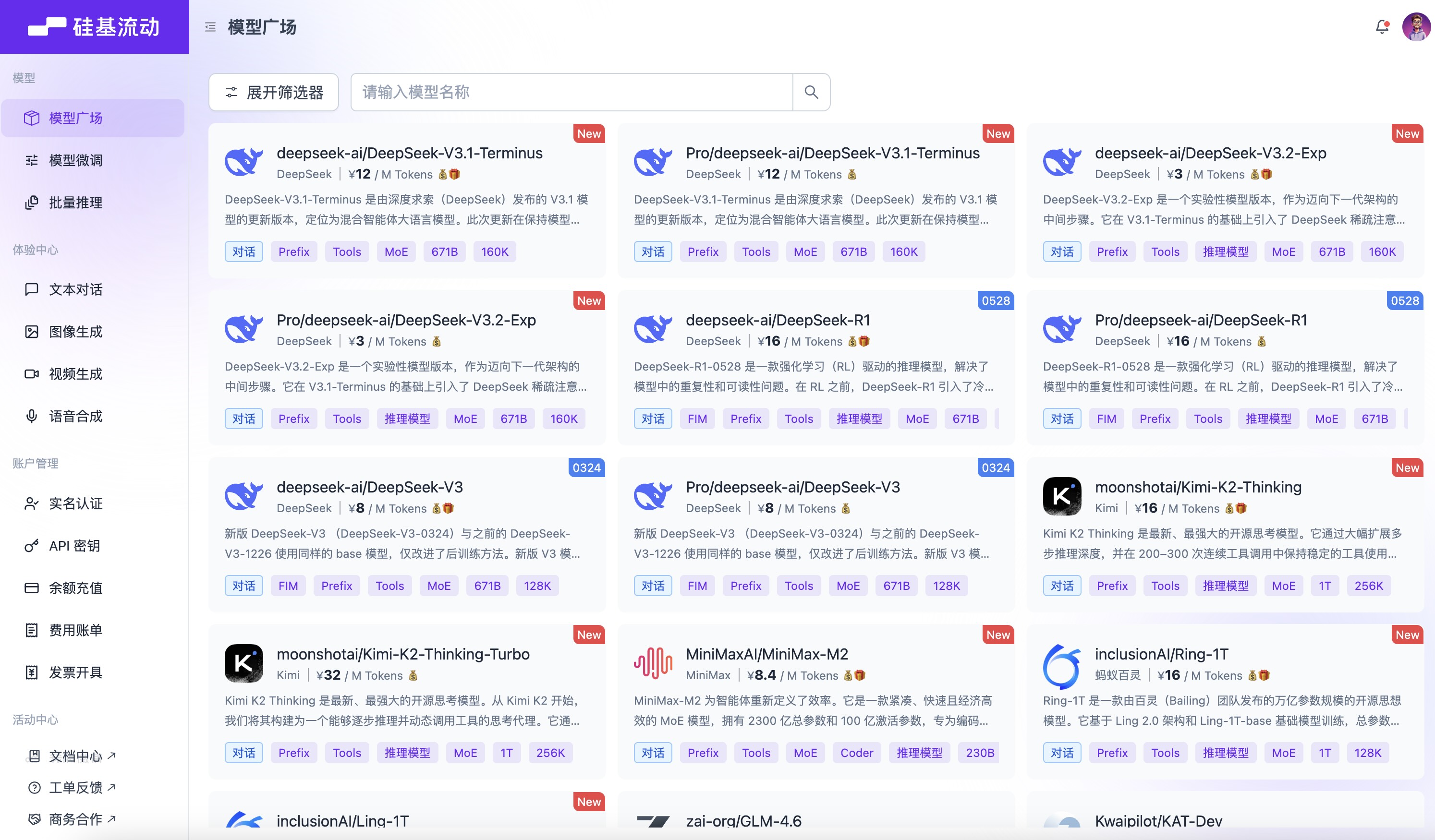Open API 密钥 management page

pyautogui.click(x=74, y=546)
